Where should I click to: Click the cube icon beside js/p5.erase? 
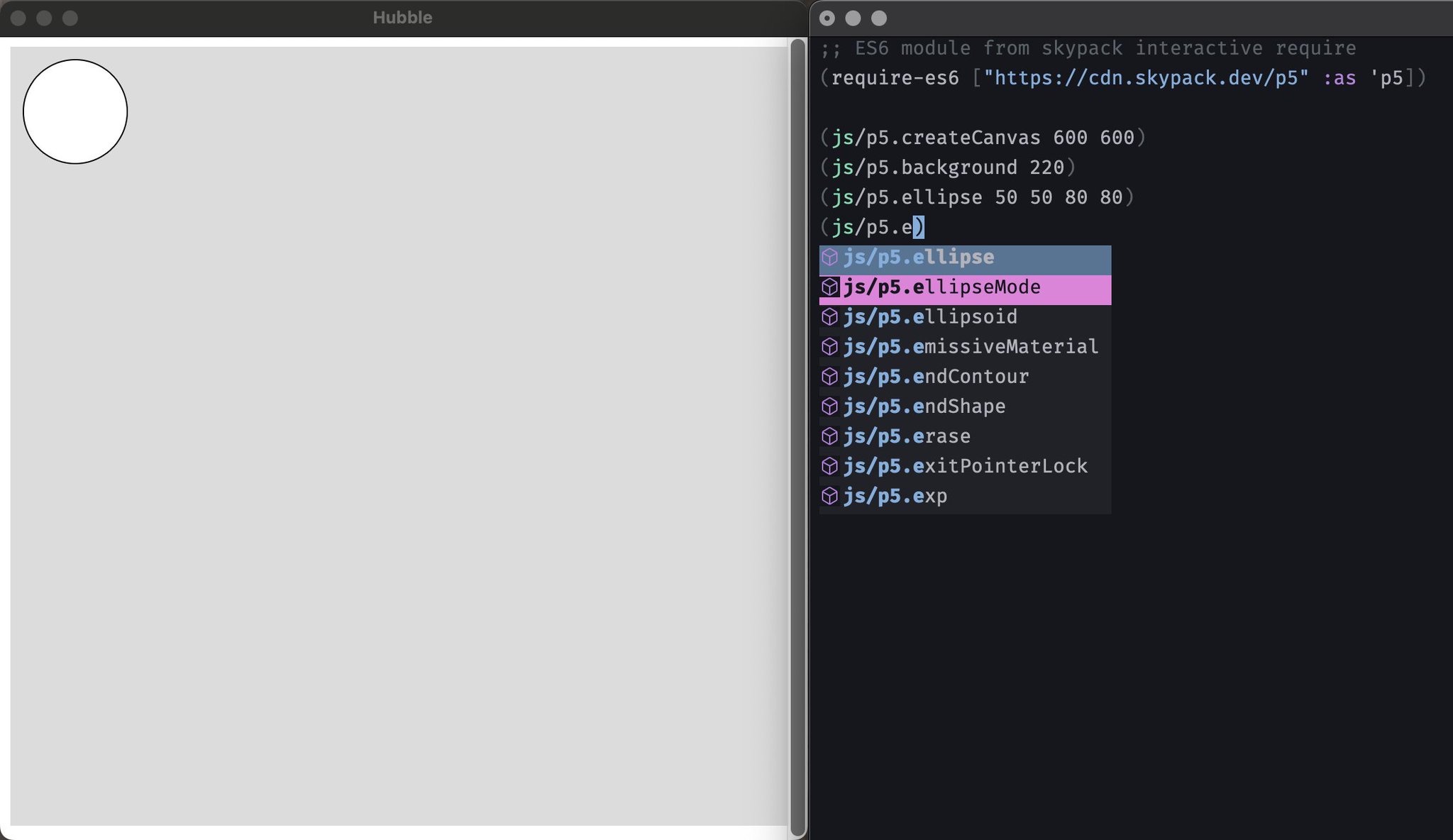tap(830, 436)
